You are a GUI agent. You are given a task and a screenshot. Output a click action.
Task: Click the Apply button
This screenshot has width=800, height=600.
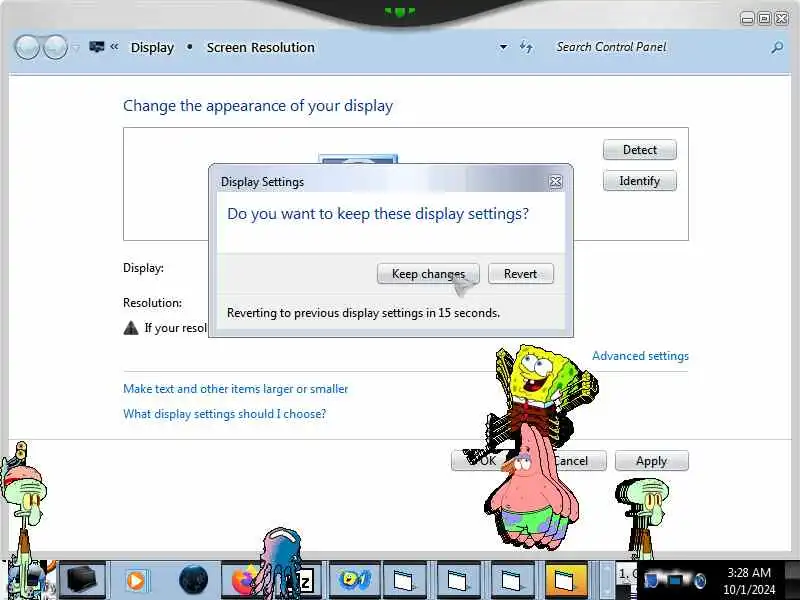click(652, 461)
